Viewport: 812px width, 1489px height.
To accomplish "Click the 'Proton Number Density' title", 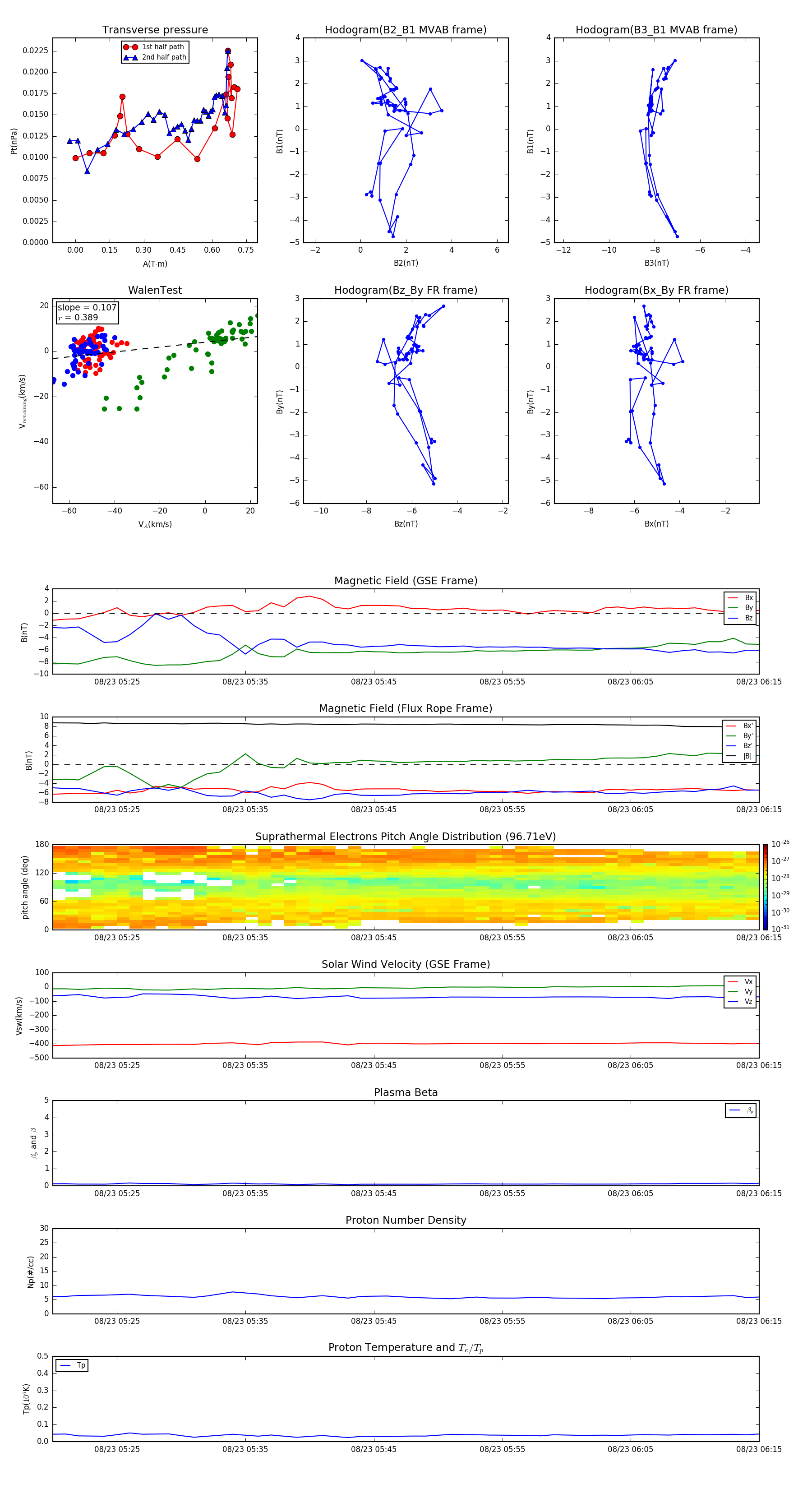I will [x=406, y=1220].
